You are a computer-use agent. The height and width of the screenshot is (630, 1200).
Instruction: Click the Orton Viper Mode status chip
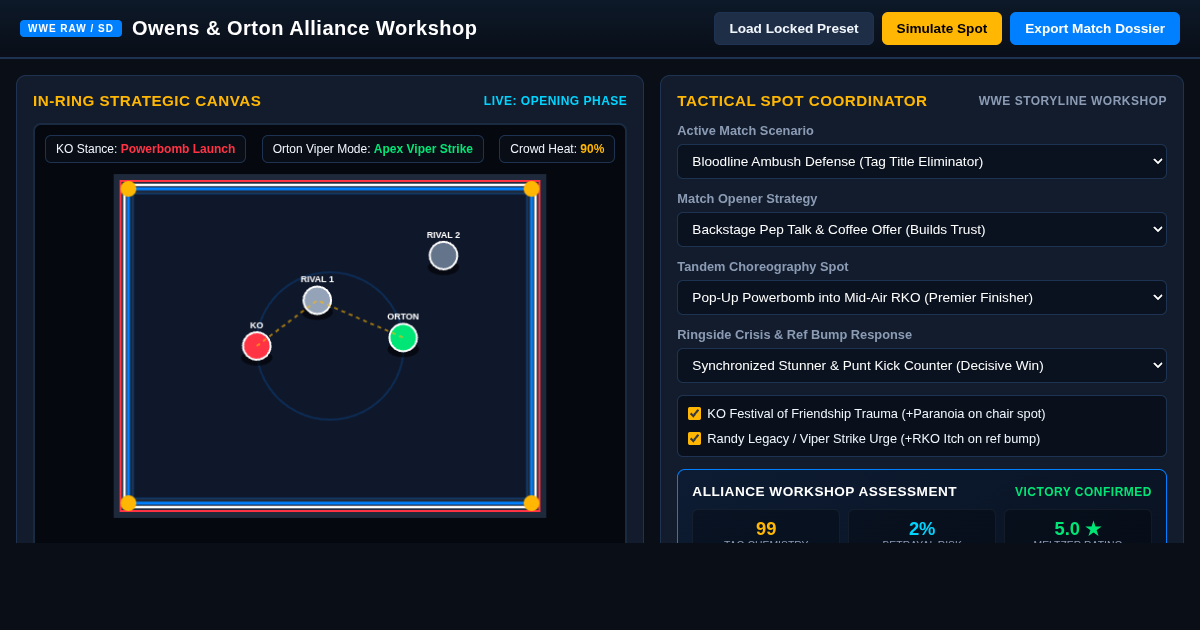click(373, 149)
